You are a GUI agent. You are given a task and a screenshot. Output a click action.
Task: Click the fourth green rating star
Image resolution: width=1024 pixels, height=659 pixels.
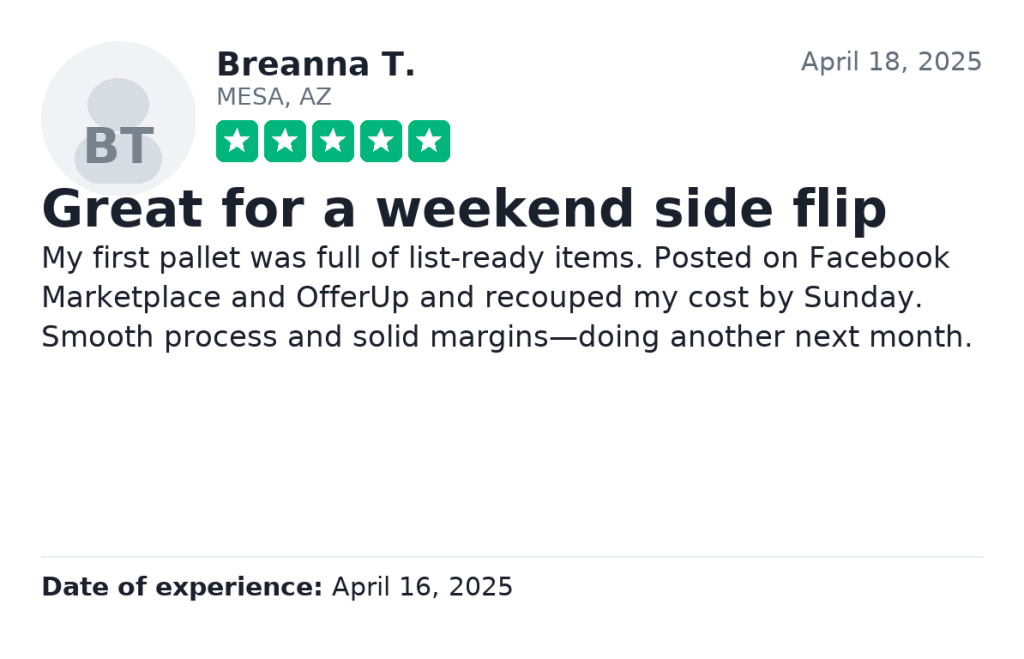(381, 141)
